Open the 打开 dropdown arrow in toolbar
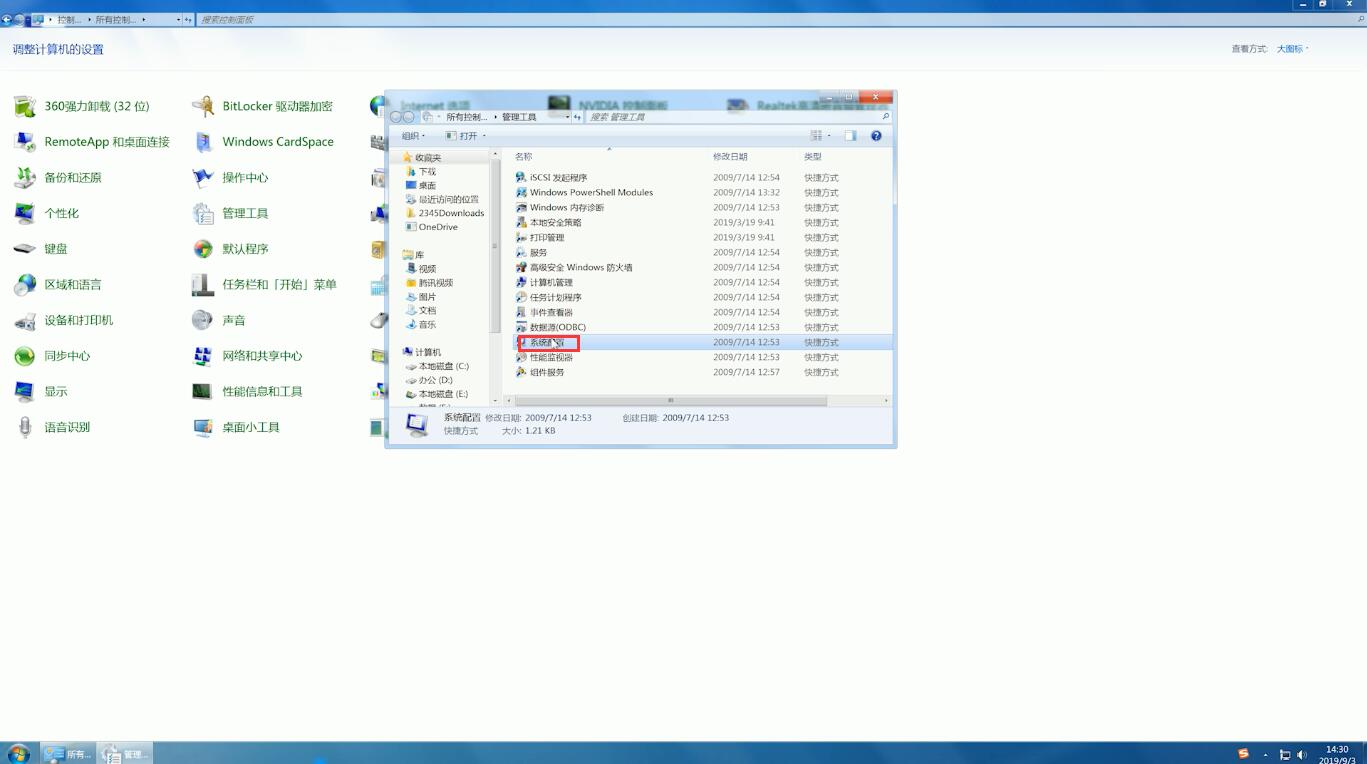This screenshot has height=764, width=1367. click(x=484, y=136)
